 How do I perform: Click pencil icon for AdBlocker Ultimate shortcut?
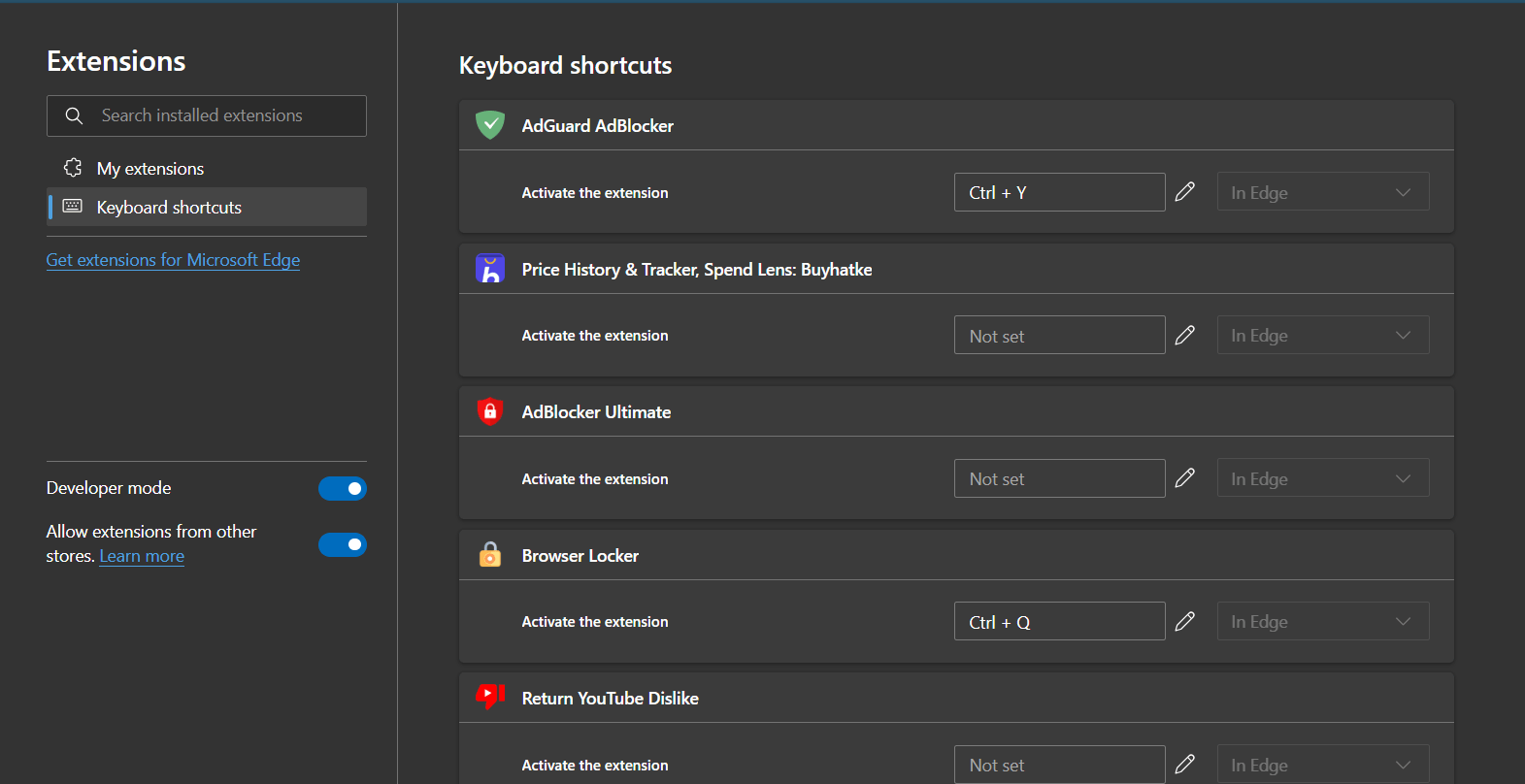[x=1185, y=478]
